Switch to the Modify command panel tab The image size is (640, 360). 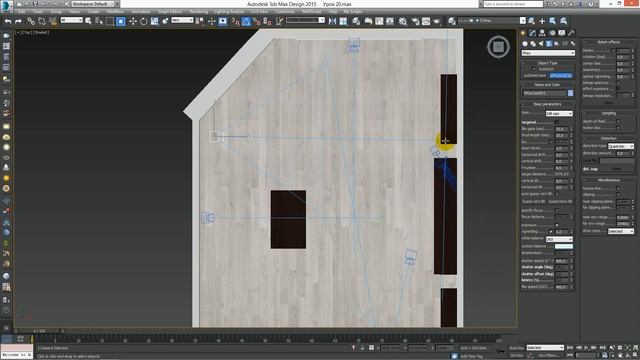pos(533,33)
